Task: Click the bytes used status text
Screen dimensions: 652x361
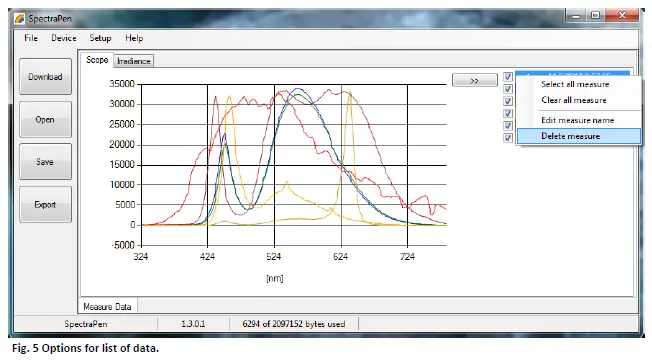Action: [294, 324]
